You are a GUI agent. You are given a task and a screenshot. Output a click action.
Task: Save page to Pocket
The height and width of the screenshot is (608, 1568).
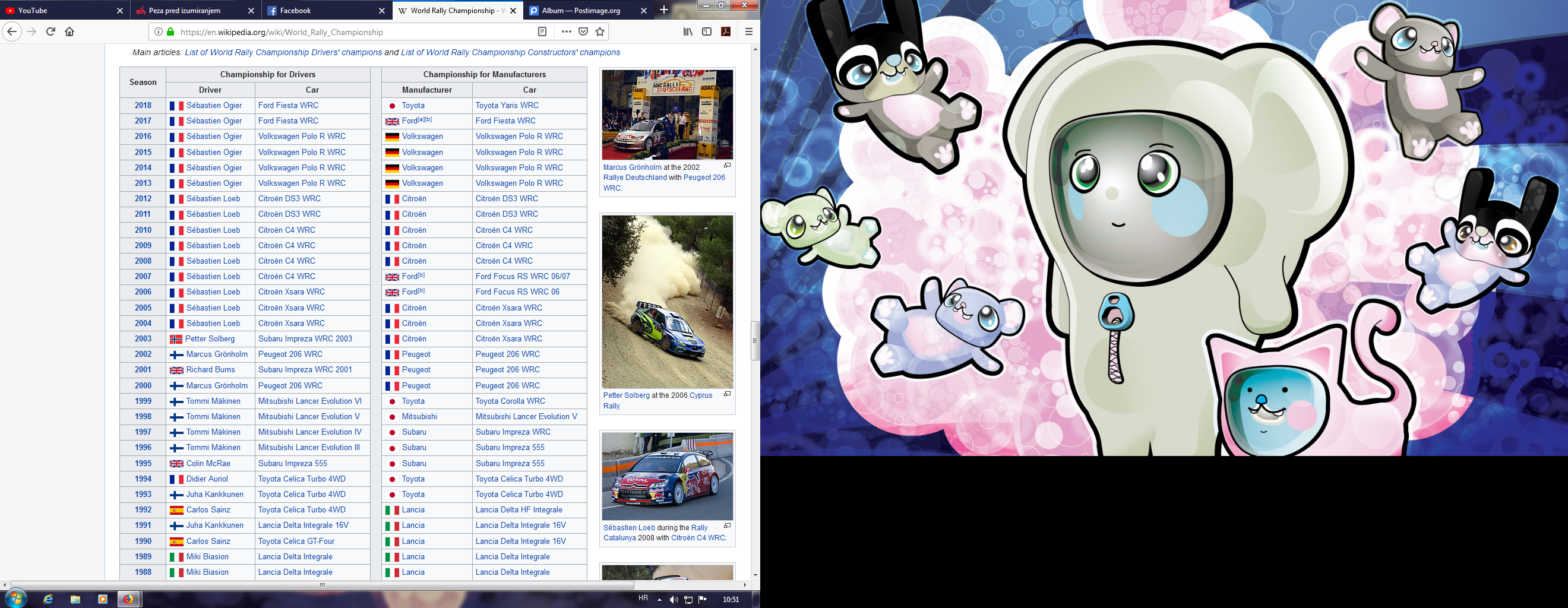583,31
